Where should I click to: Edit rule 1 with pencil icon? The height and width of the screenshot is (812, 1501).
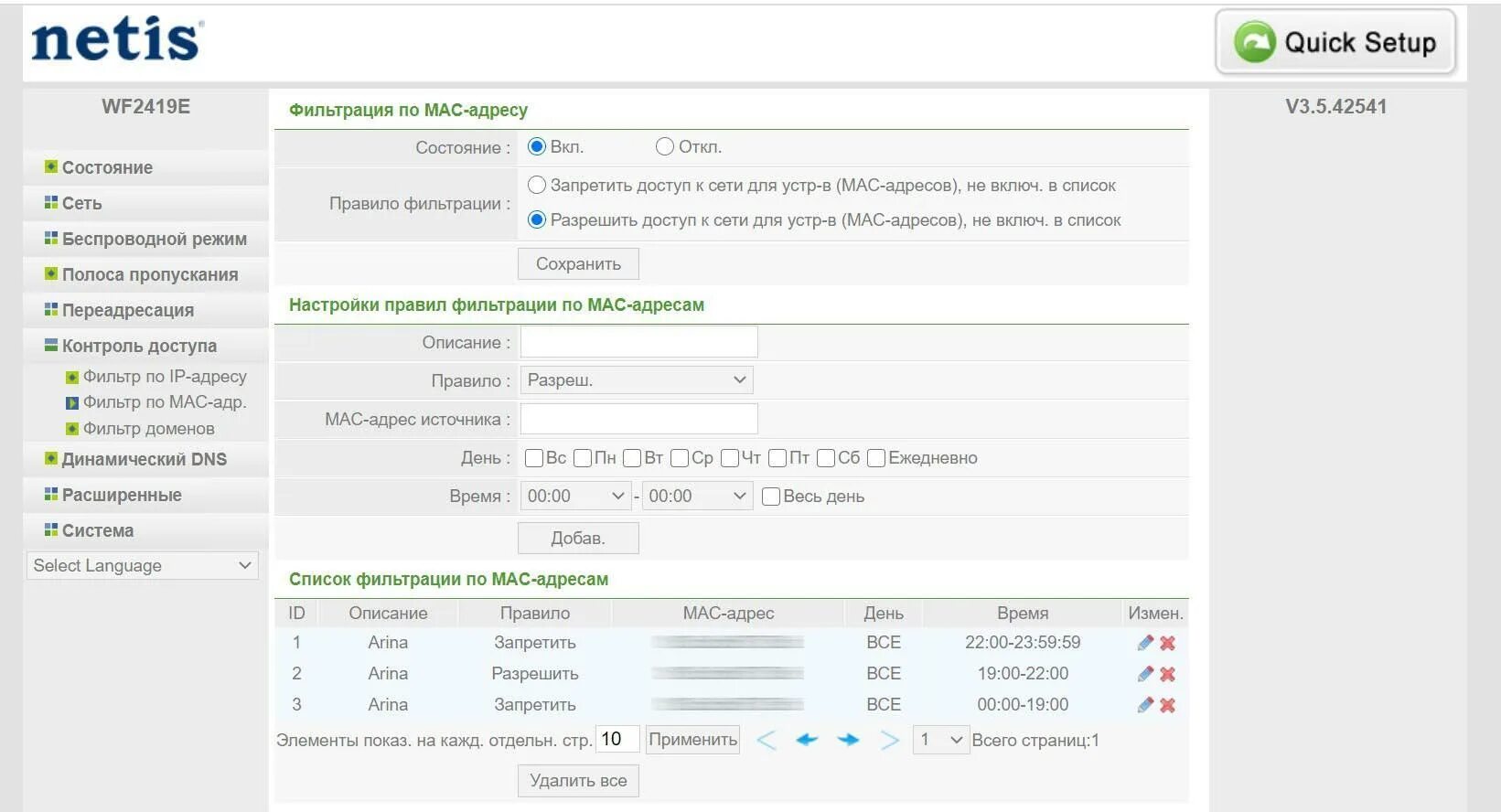point(1144,643)
